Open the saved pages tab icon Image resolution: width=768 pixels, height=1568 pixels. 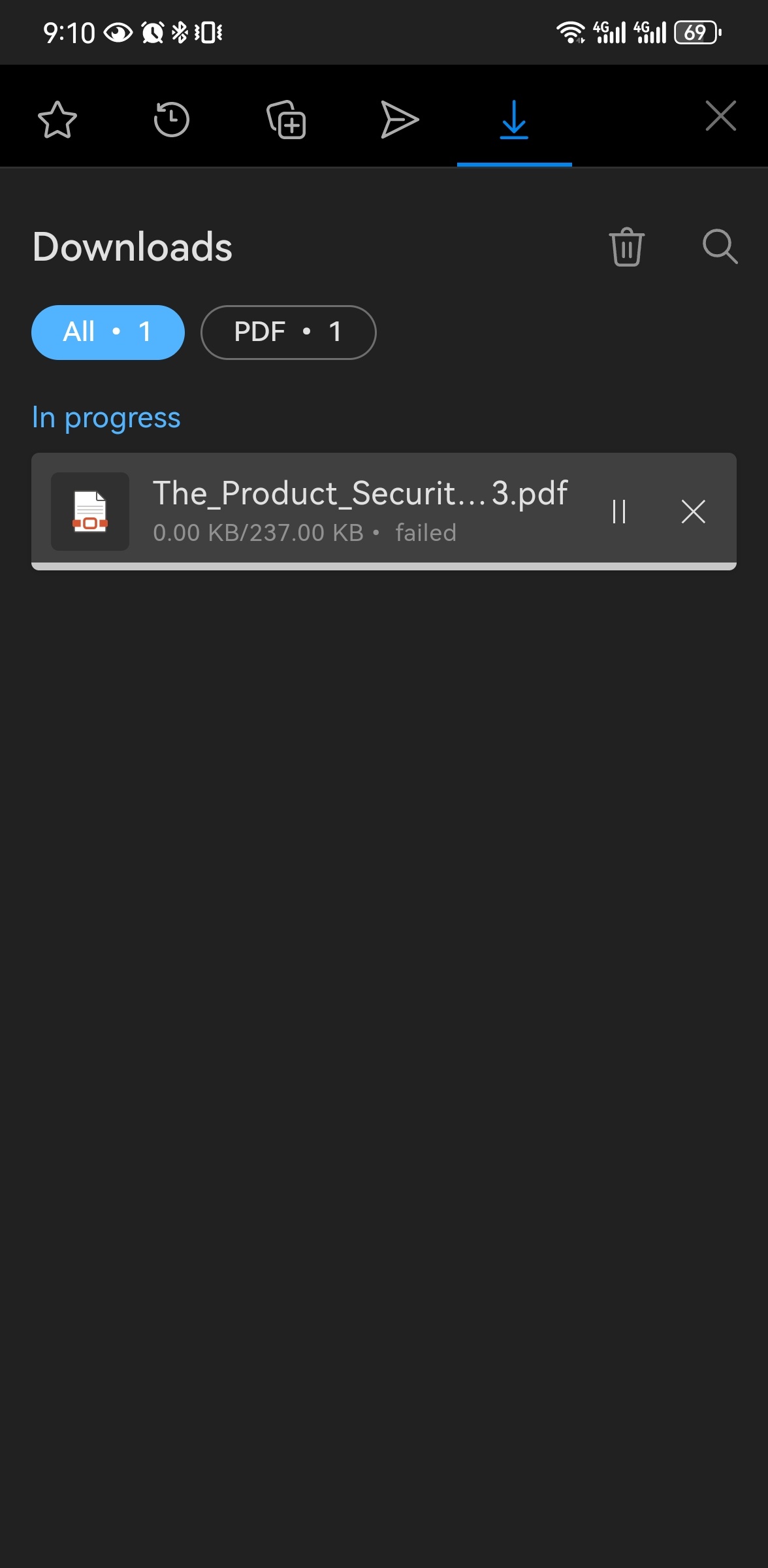(286, 120)
